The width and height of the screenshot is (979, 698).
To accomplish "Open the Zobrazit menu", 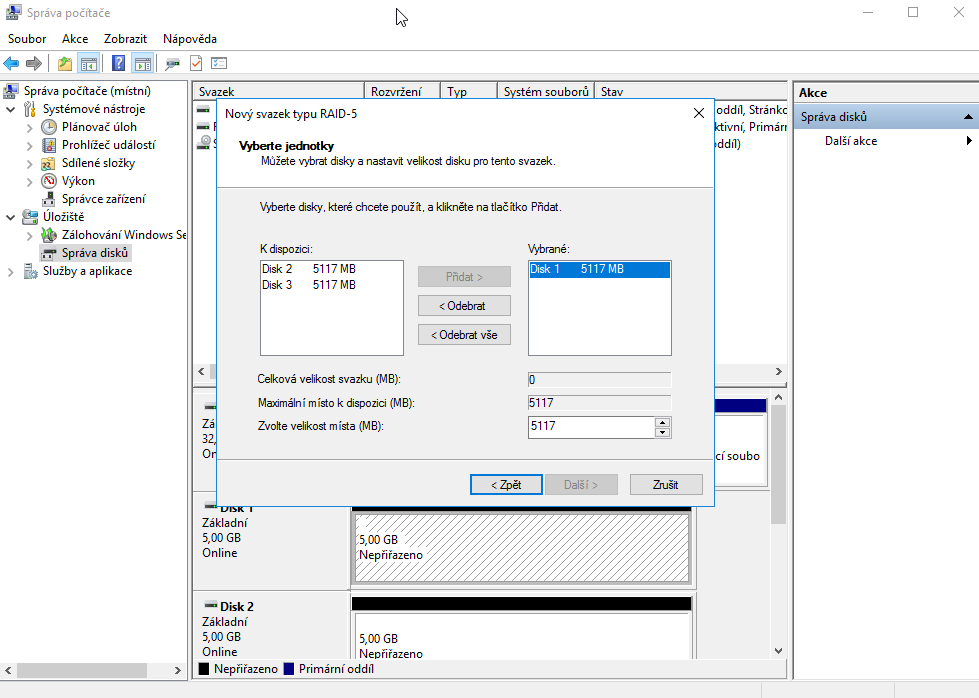I will click(125, 39).
